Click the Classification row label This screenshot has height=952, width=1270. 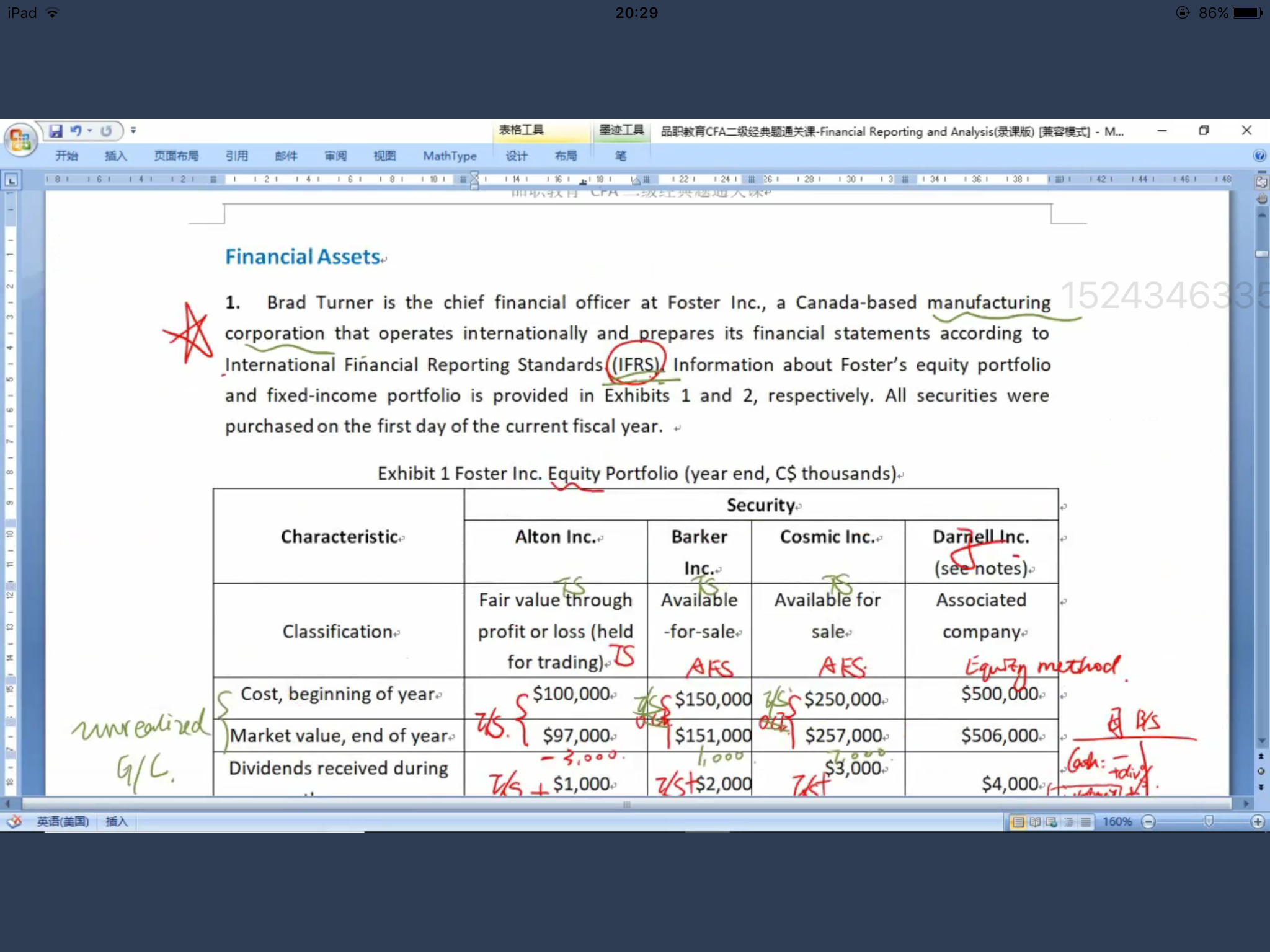tap(338, 632)
